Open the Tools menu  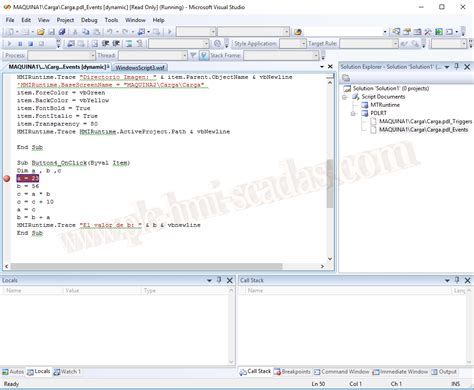[111, 20]
